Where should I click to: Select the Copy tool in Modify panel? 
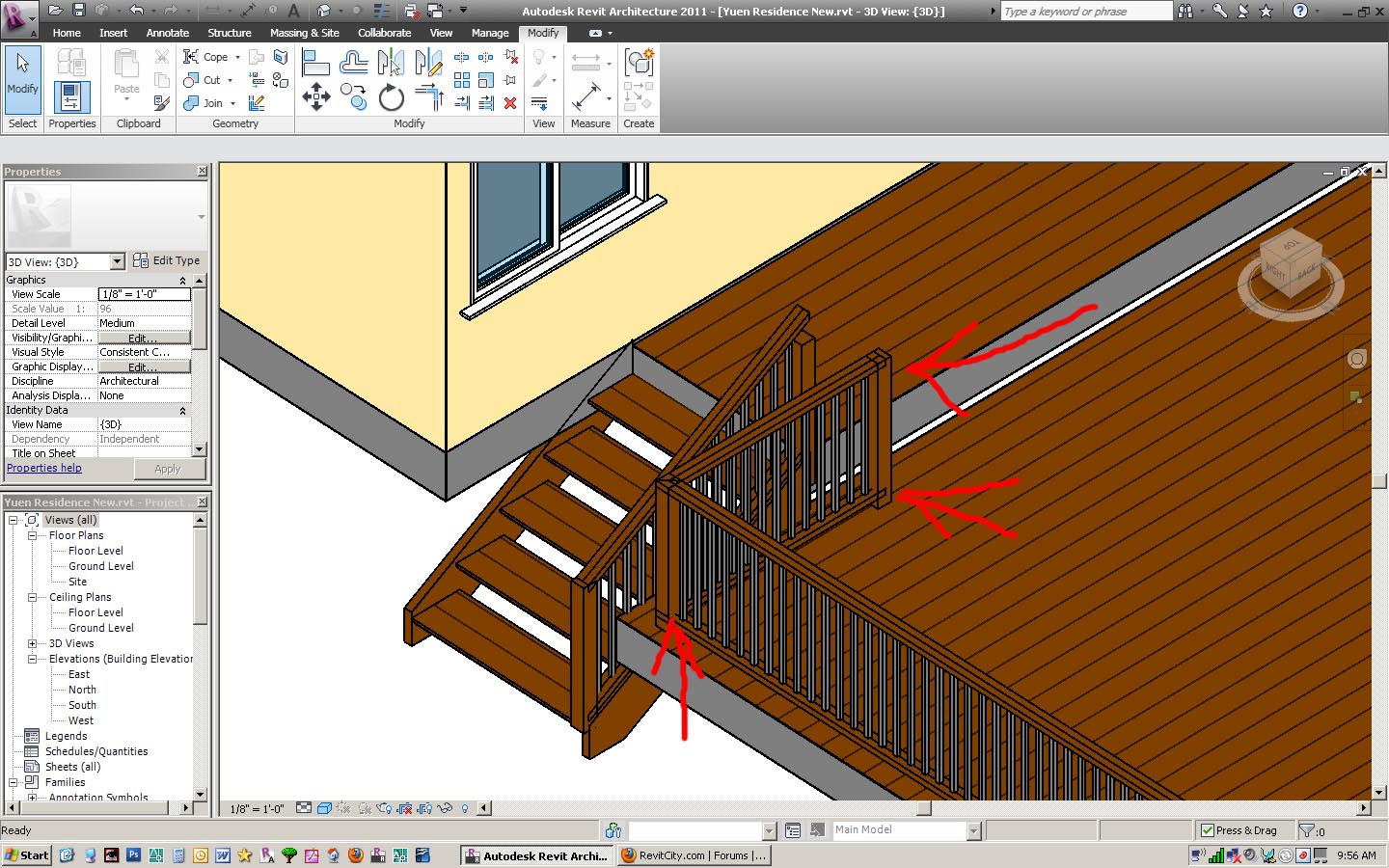tap(354, 96)
